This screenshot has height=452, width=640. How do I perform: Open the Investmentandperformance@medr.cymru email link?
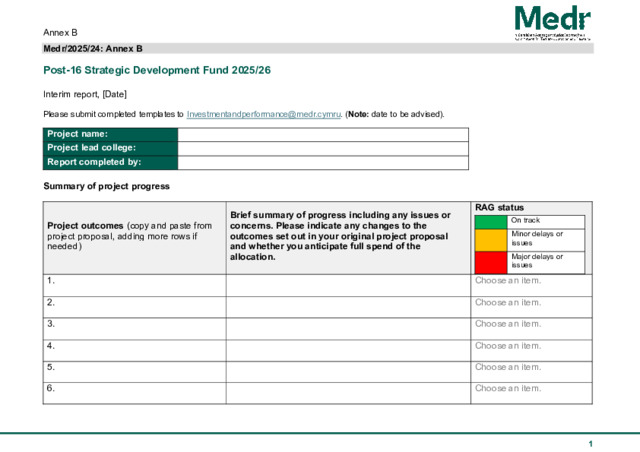click(264, 115)
